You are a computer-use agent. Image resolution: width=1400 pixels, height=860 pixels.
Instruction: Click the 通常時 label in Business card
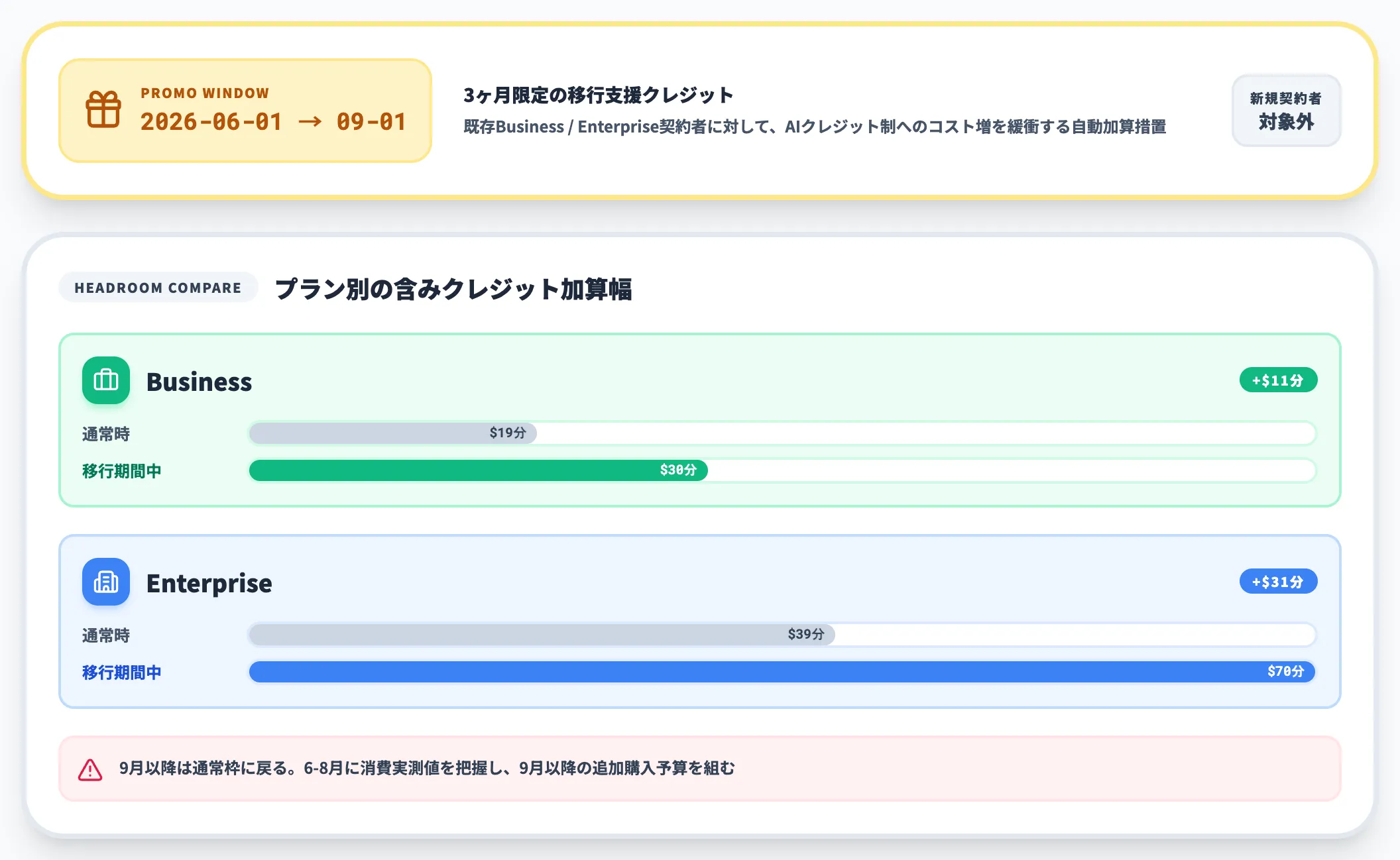tap(106, 434)
